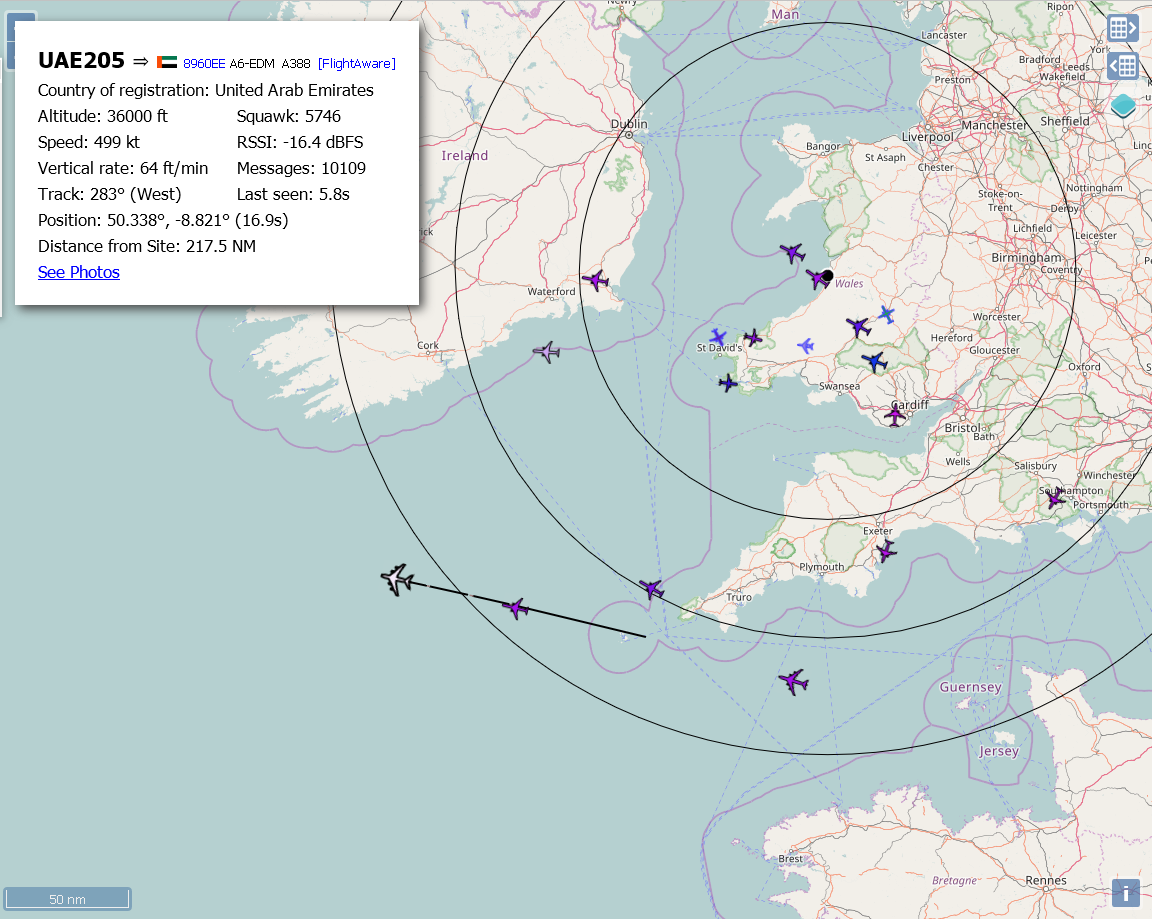Collapse the sidebar with left-arrow table button
This screenshot has width=1152, height=919.
click(1123, 66)
